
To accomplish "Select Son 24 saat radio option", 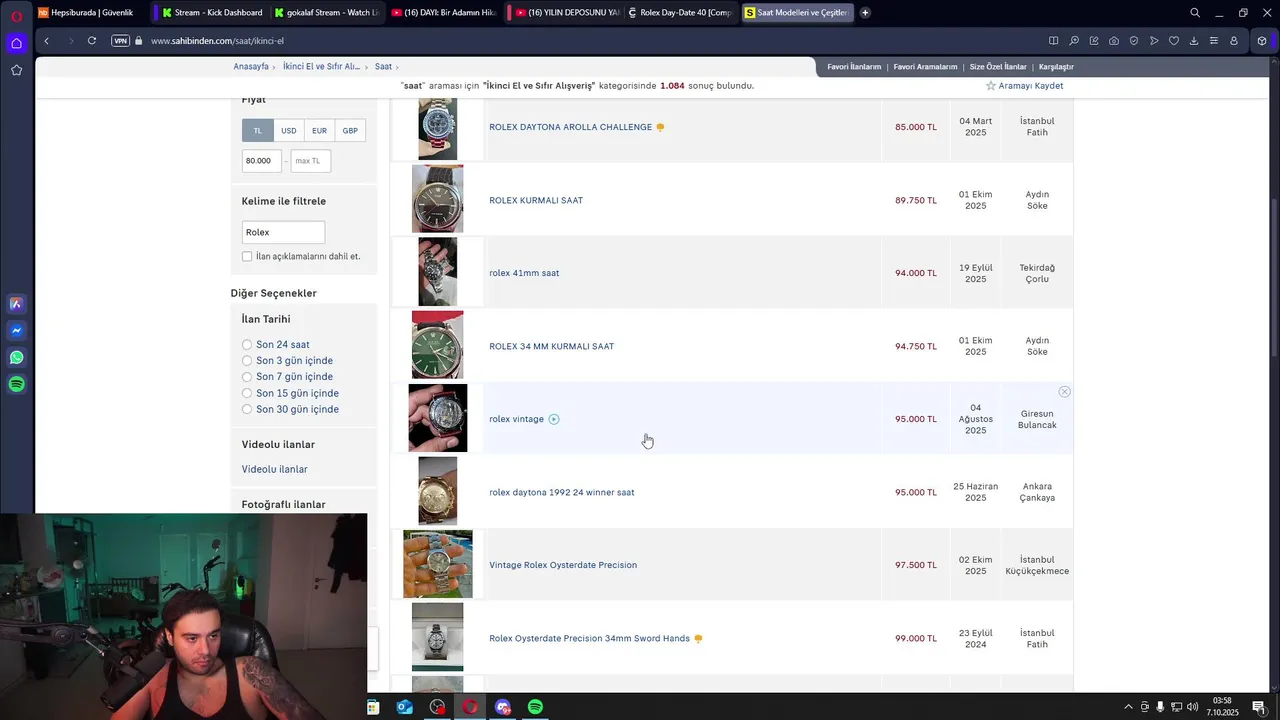I will coord(247,345).
